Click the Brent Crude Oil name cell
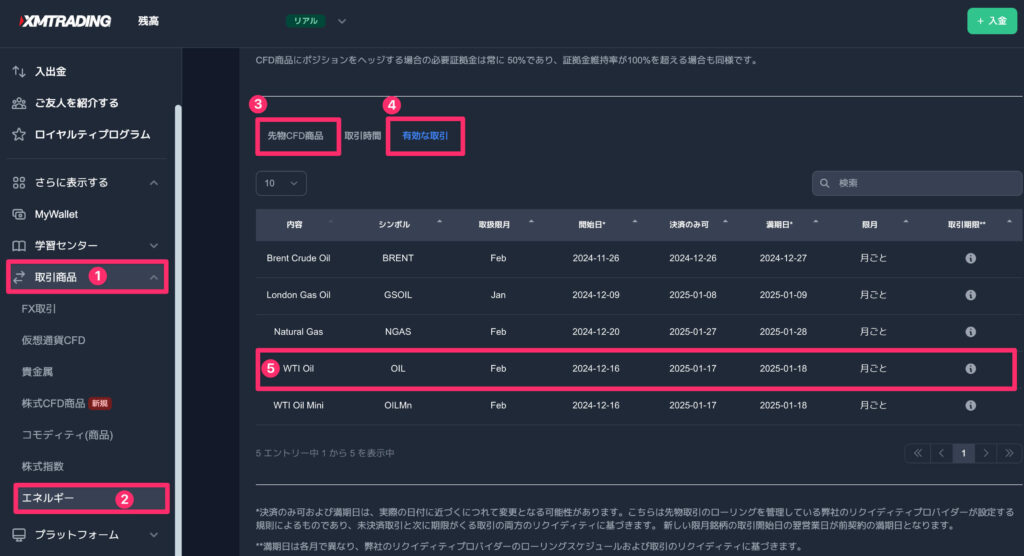The height and width of the screenshot is (556, 1024). click(298, 258)
